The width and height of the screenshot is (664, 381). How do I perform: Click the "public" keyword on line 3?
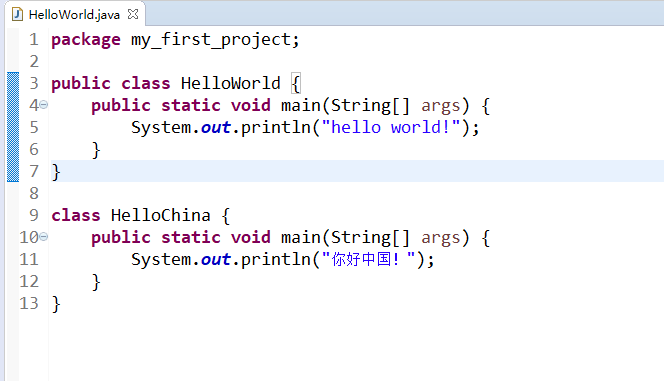coord(81,83)
